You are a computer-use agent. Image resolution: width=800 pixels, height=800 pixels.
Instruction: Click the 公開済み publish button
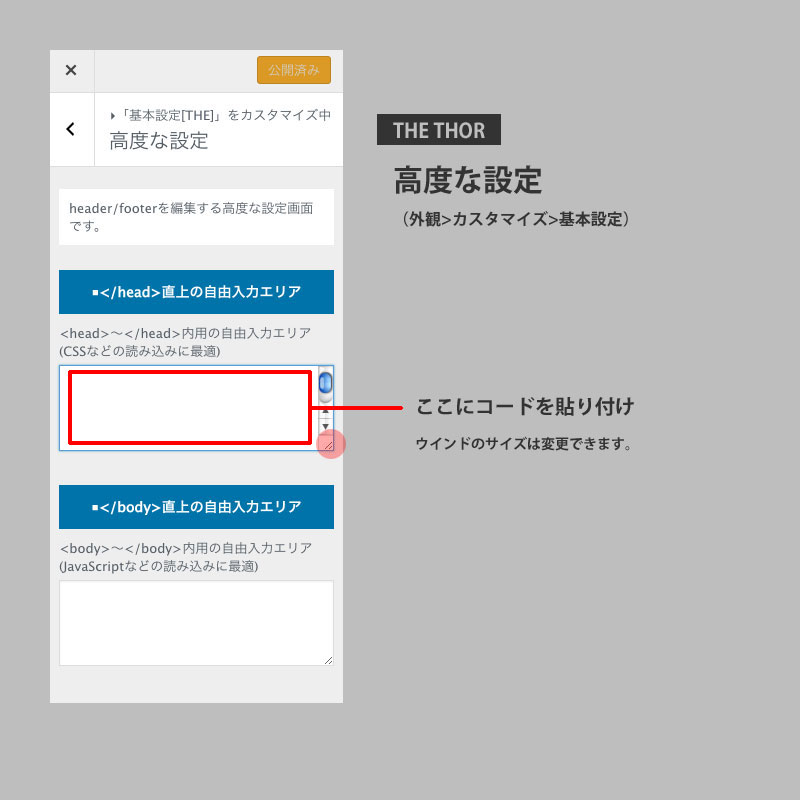294,70
